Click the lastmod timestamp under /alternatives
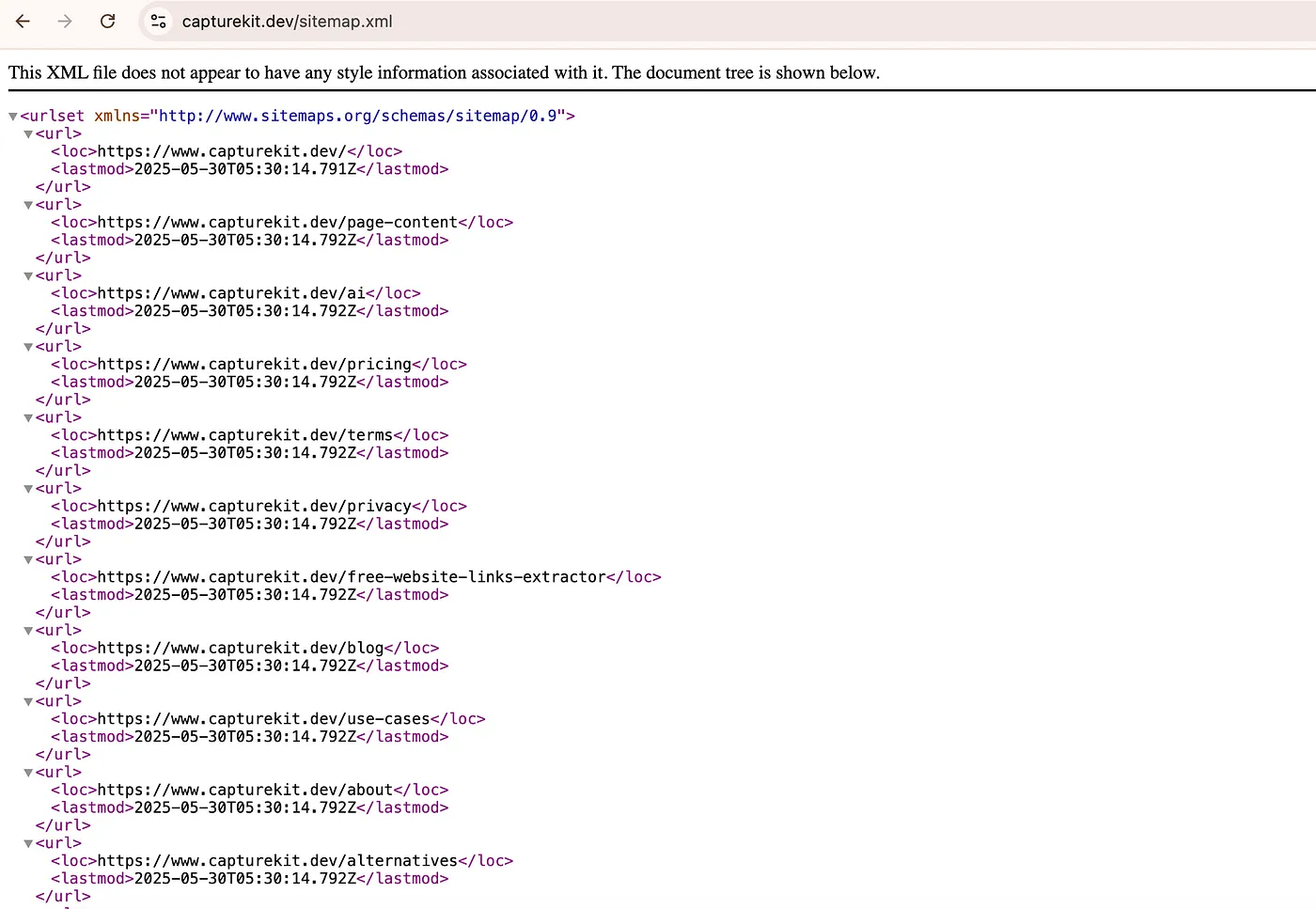1316x909 pixels. pos(245,879)
